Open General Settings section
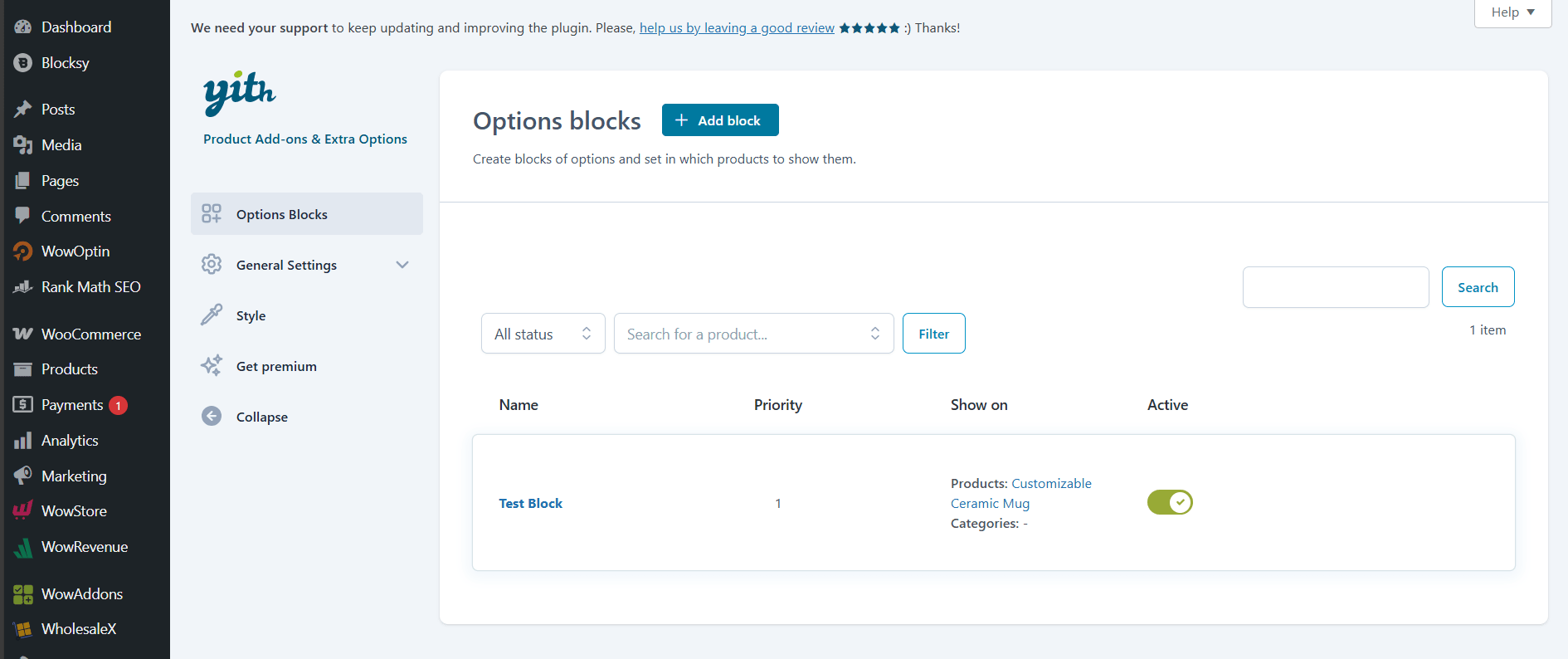The height and width of the screenshot is (659, 1568). 307,265
